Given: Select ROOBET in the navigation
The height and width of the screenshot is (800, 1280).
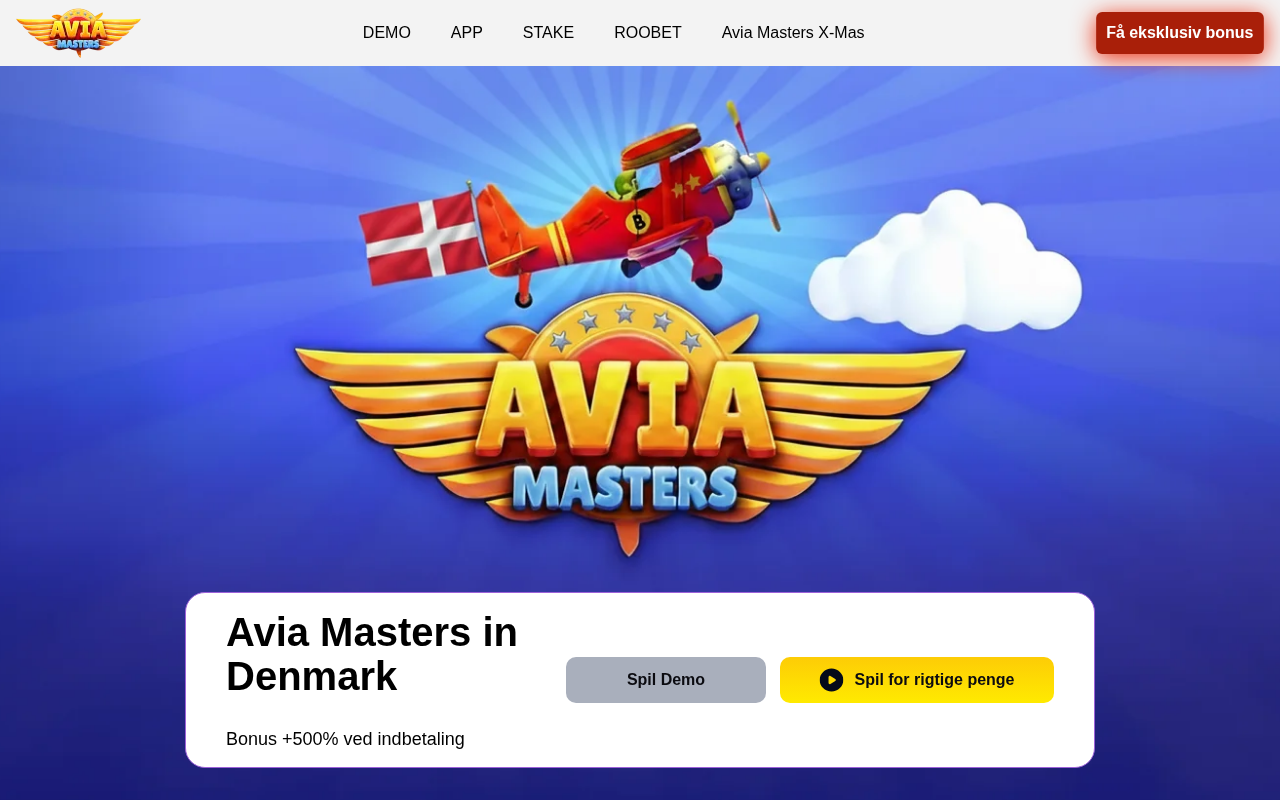Looking at the screenshot, I should pyautogui.click(x=648, y=33).
